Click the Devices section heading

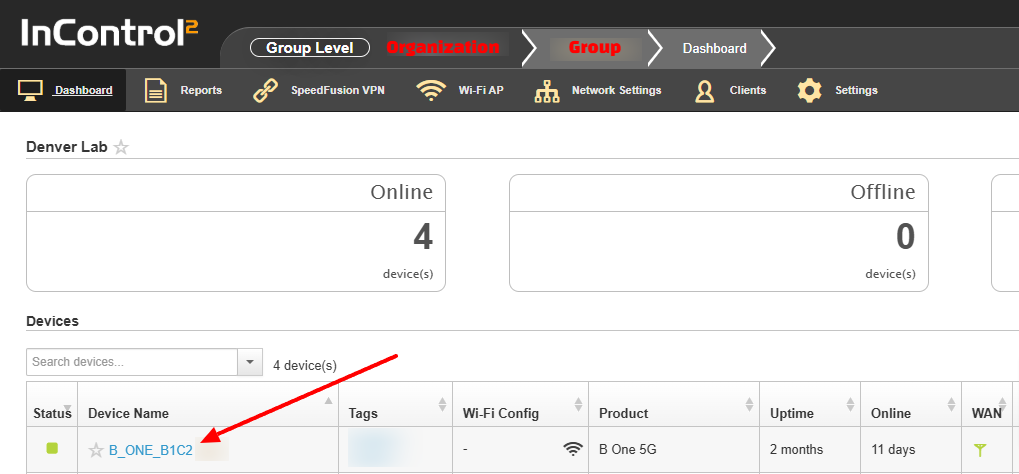tap(52, 321)
